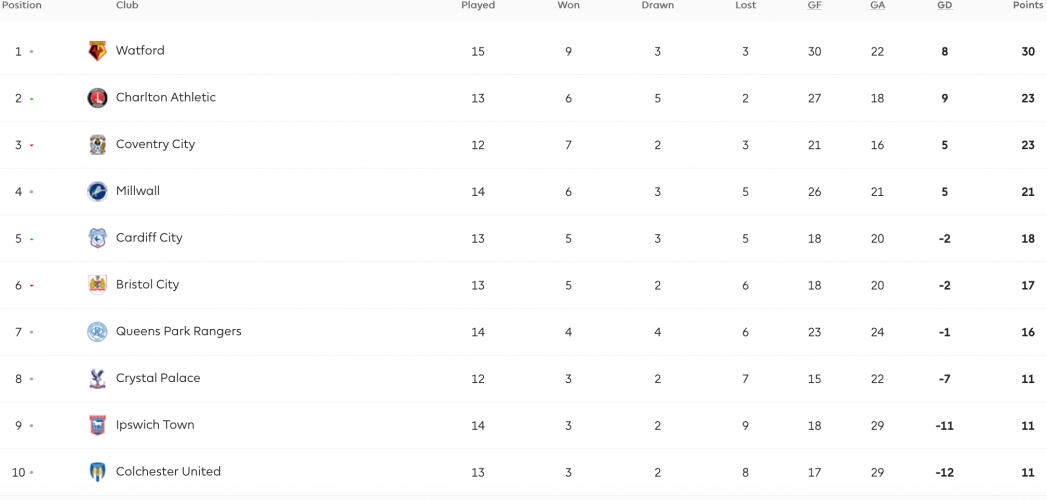The image size is (1047, 500).
Task: Click the Coventry City crest icon
Action: (x=97, y=144)
